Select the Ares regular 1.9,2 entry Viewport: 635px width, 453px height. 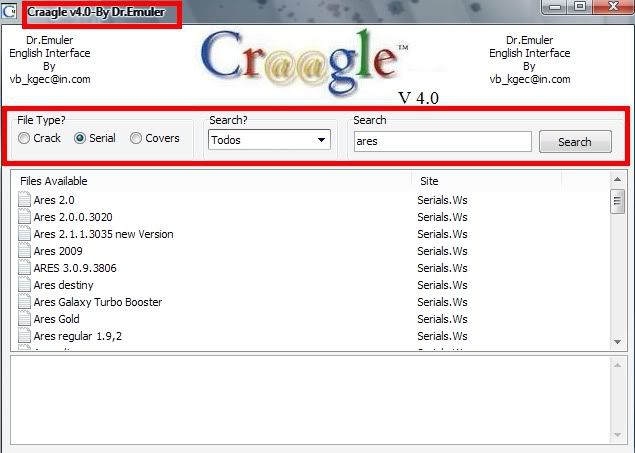(x=78, y=336)
